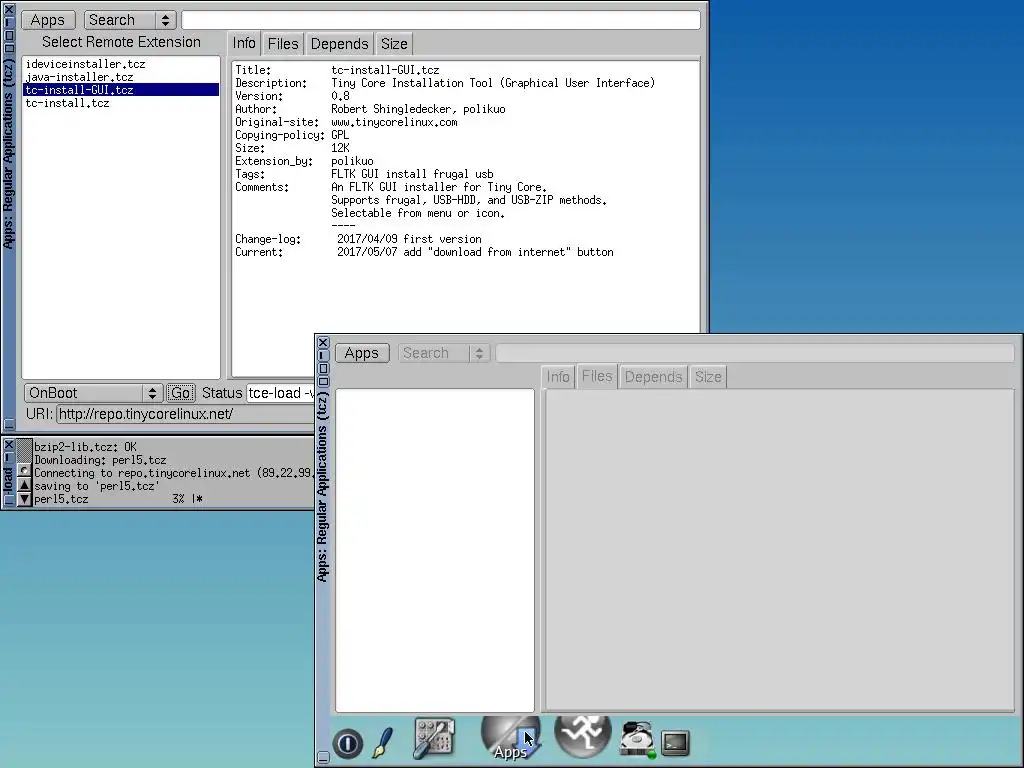
Task: Click the Status field showing tce-load
Action: coord(281,393)
